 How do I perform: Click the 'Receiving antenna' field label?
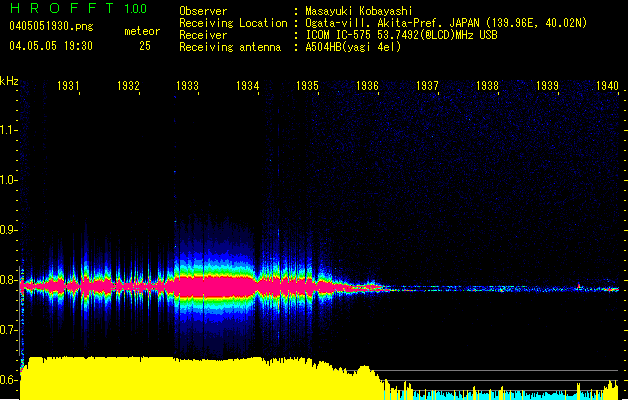click(230, 47)
